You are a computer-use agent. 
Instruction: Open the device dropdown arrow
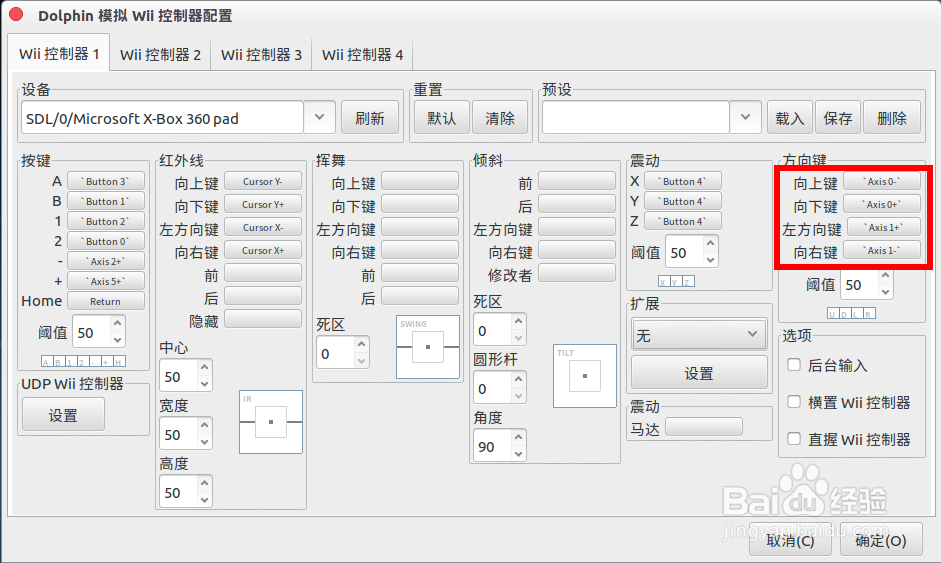pyautogui.click(x=319, y=117)
